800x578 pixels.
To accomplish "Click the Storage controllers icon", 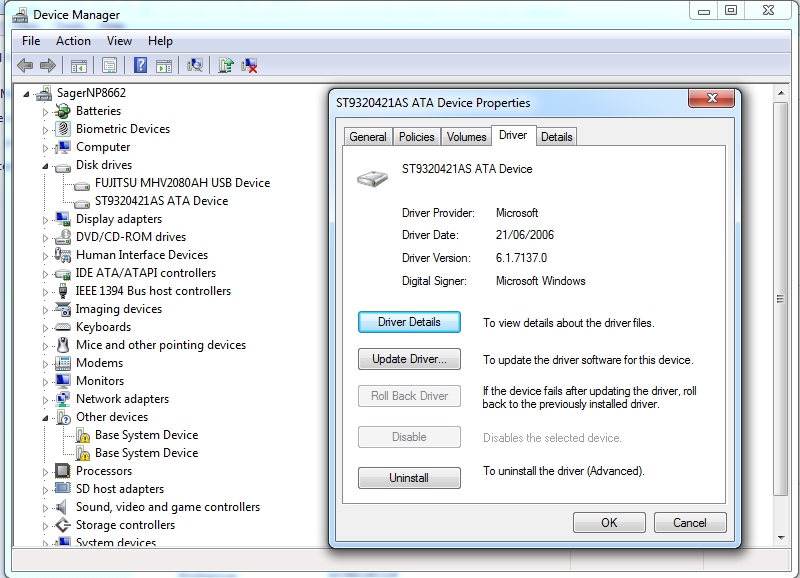I will point(63,525).
